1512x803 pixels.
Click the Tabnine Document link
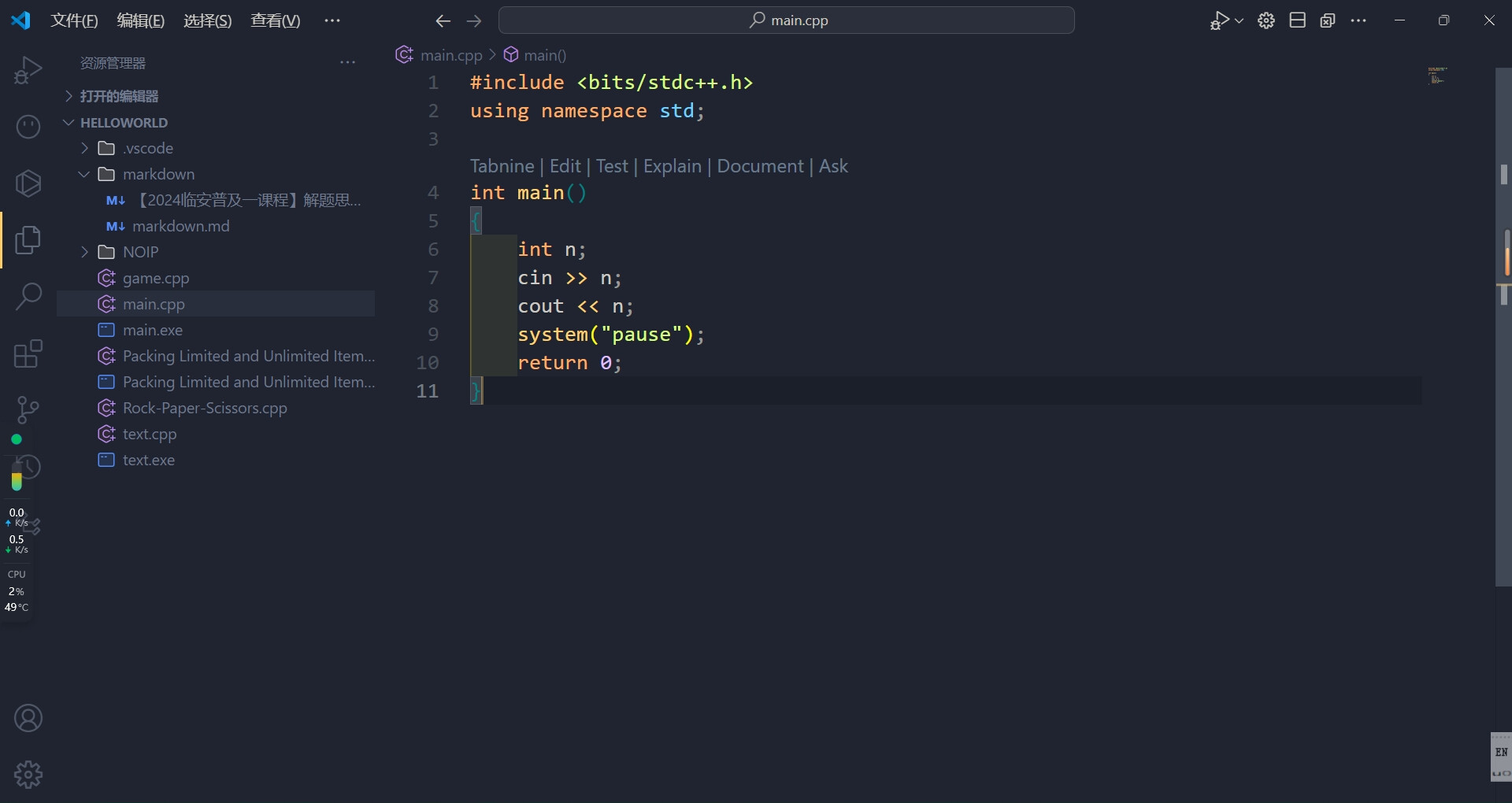[760, 166]
